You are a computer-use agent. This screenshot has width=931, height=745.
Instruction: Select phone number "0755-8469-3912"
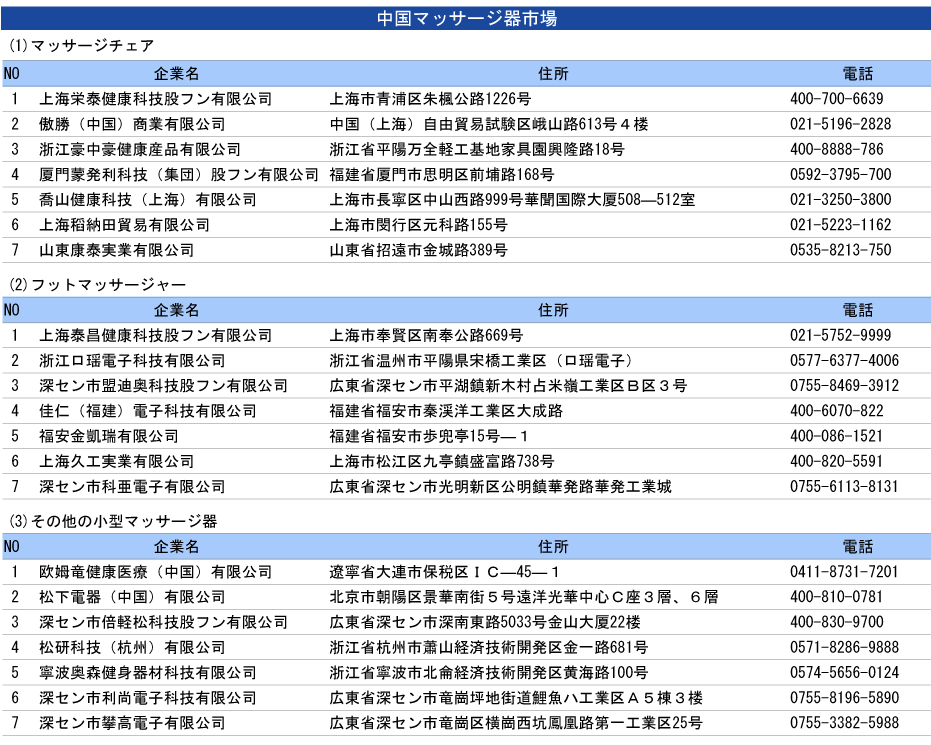coord(844,386)
